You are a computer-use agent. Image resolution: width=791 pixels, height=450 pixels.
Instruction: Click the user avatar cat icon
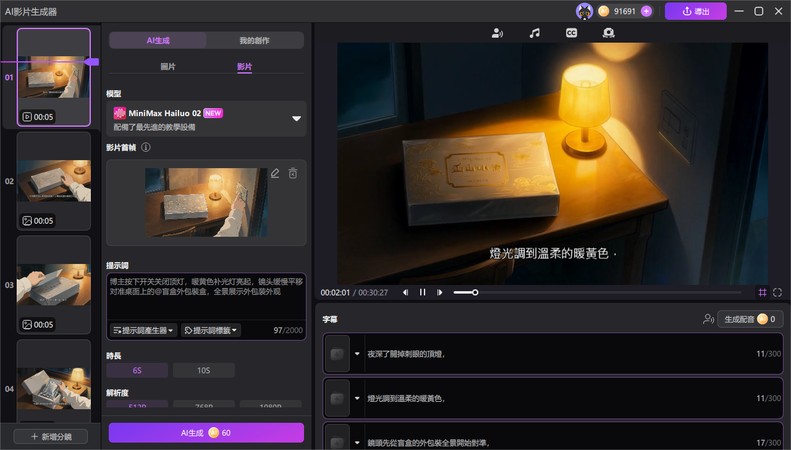pos(584,11)
